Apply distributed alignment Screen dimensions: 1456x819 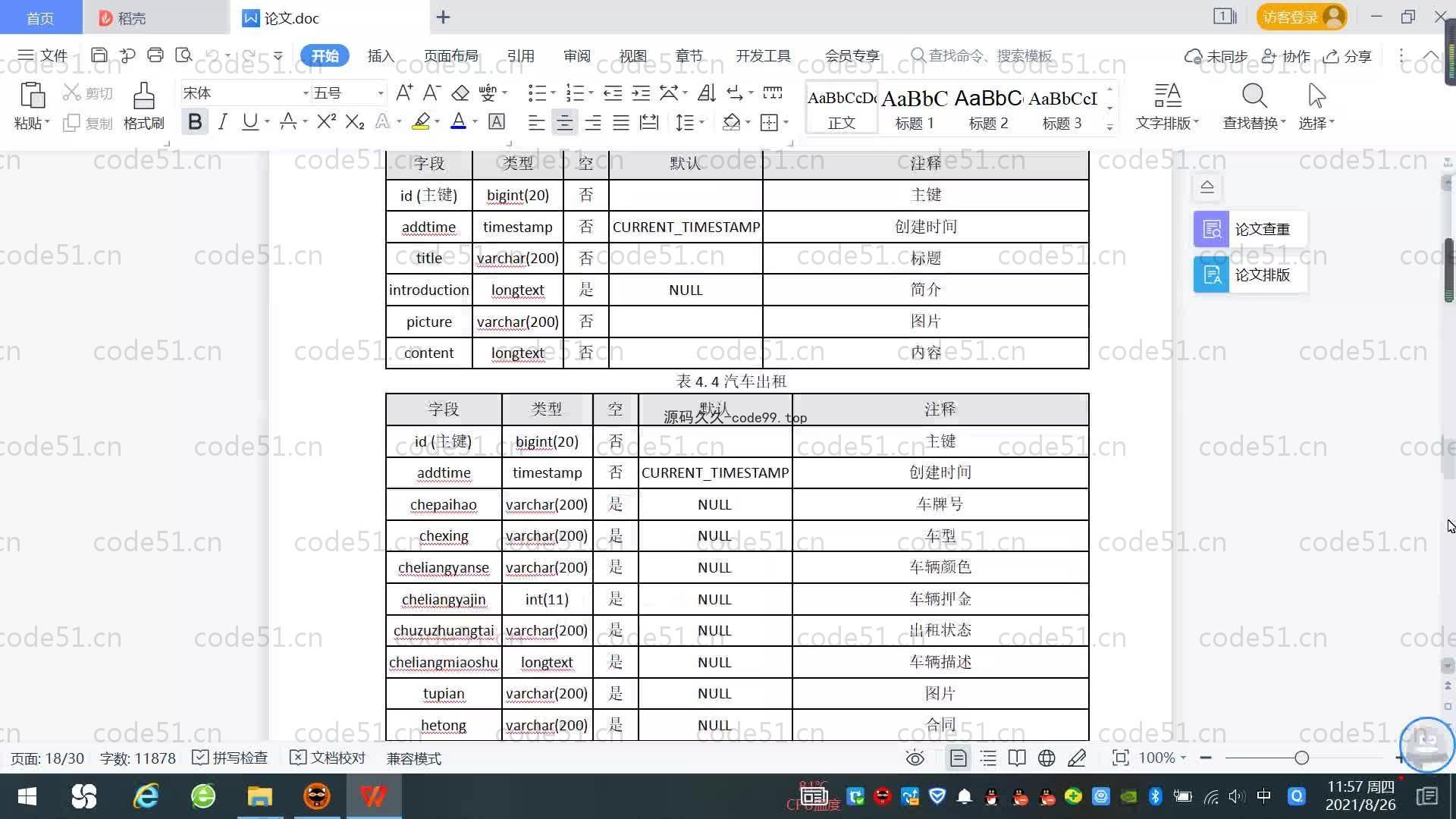click(x=649, y=123)
